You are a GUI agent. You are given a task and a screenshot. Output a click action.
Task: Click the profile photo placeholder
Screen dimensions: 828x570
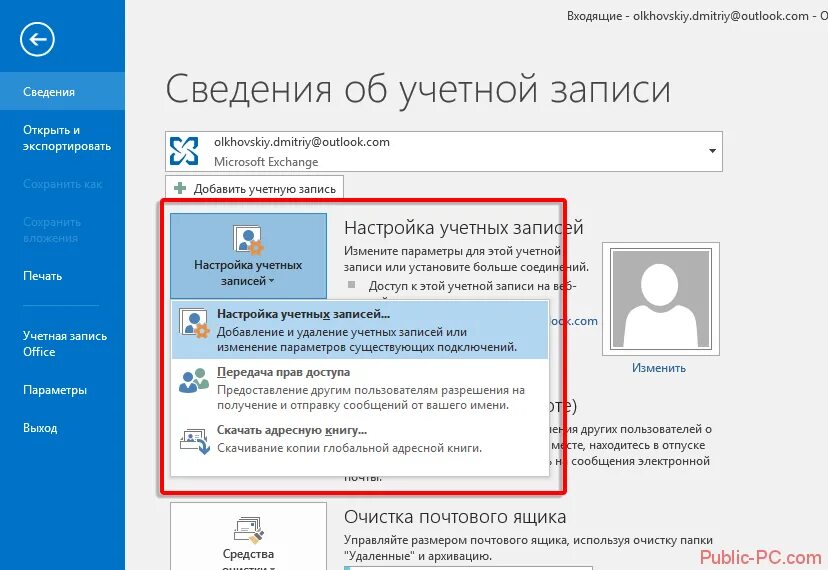tap(661, 299)
